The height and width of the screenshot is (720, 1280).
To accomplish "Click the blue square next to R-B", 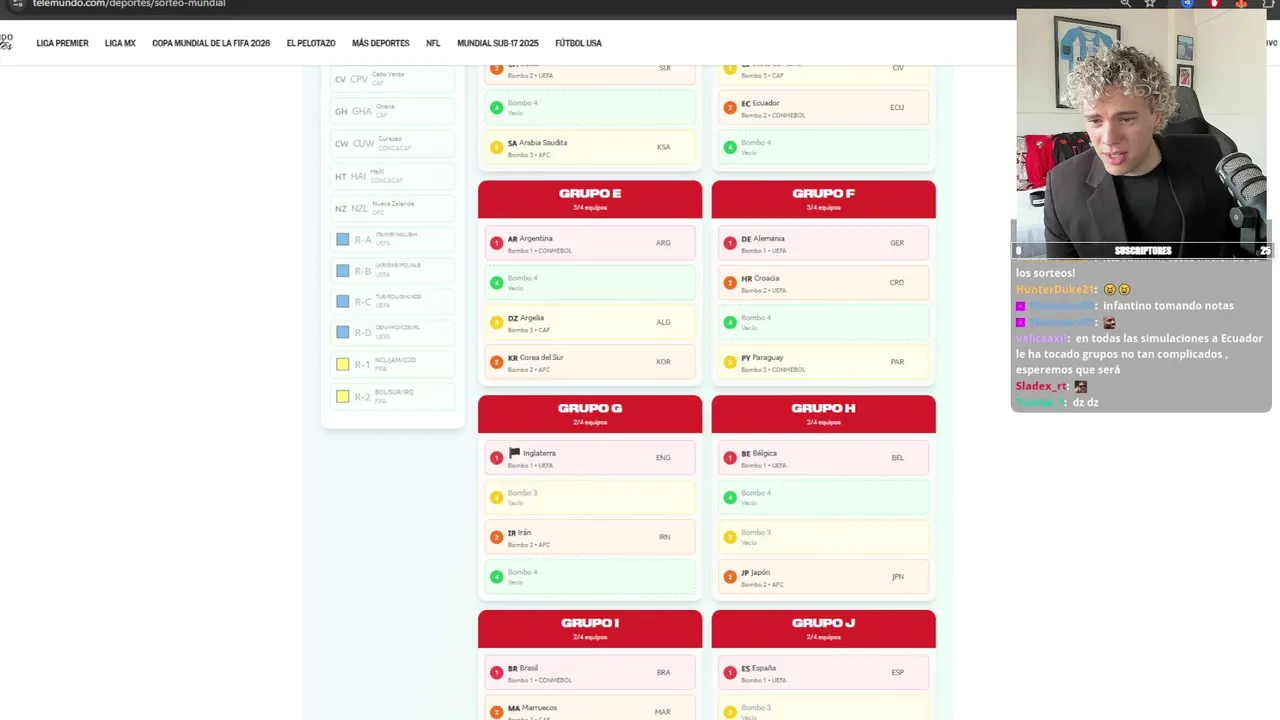I will [343, 271].
